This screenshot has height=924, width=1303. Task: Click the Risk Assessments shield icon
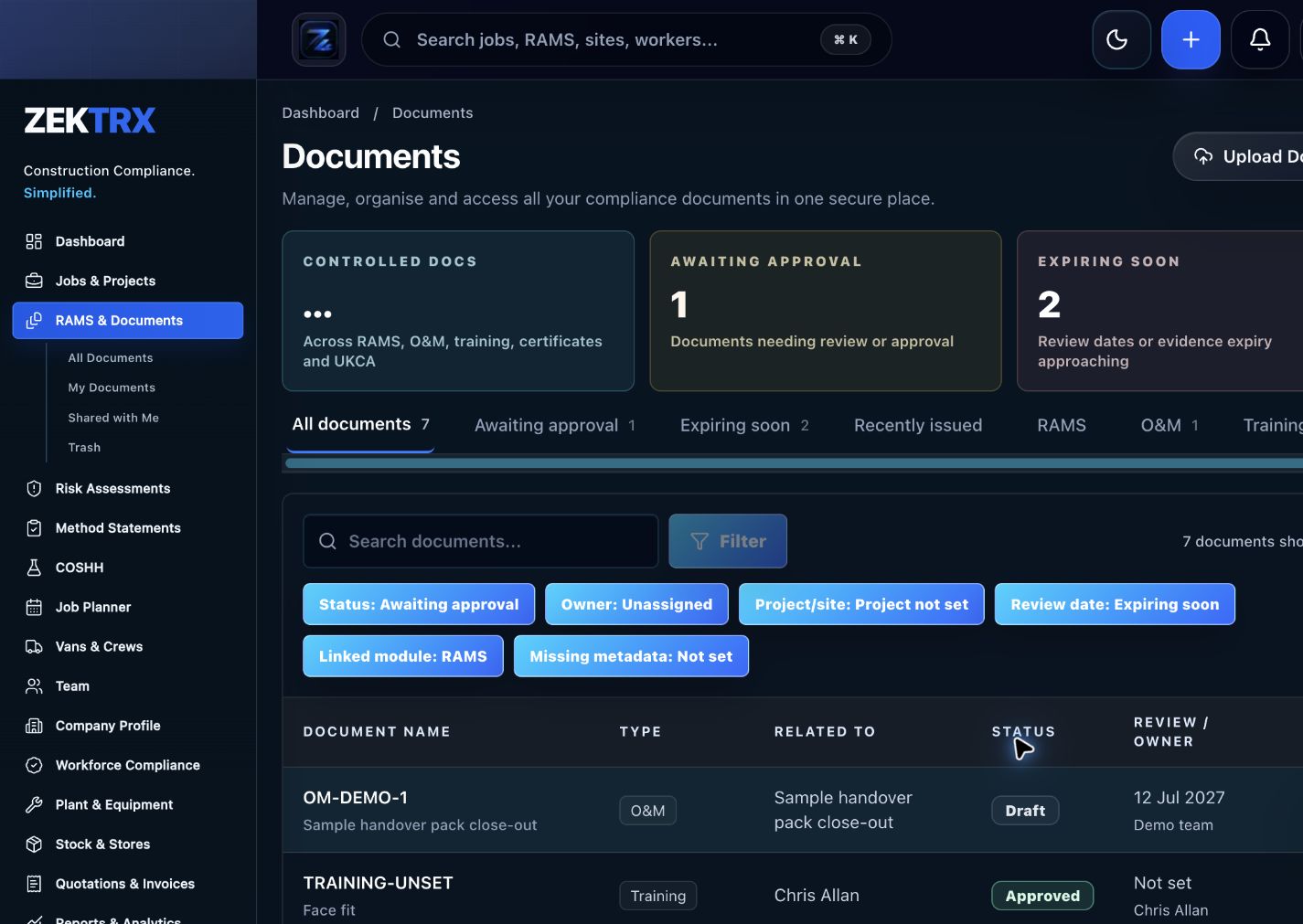[34, 488]
